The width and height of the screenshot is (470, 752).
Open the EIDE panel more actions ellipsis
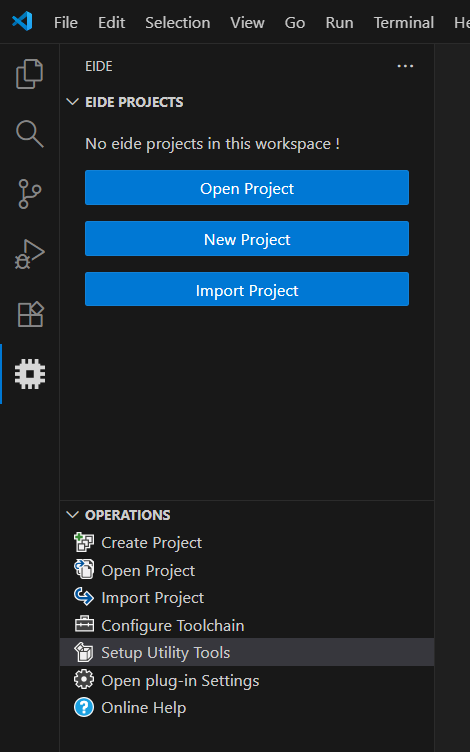tap(405, 66)
